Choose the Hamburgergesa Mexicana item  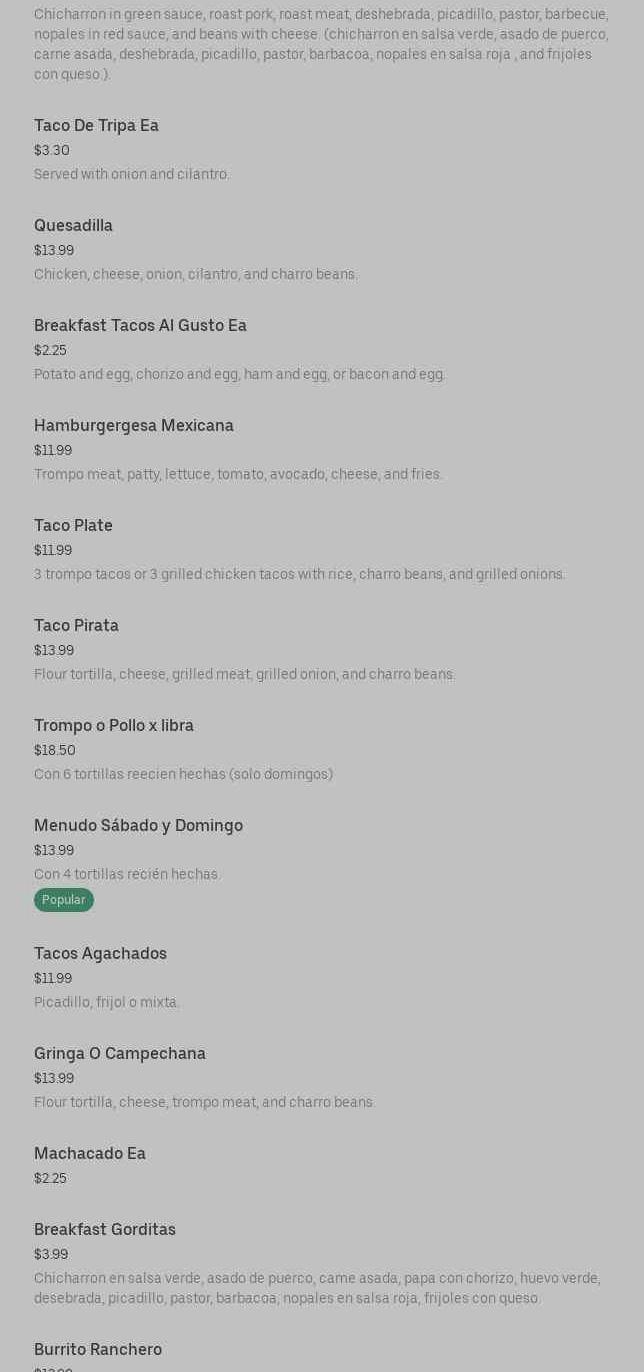[x=134, y=425]
